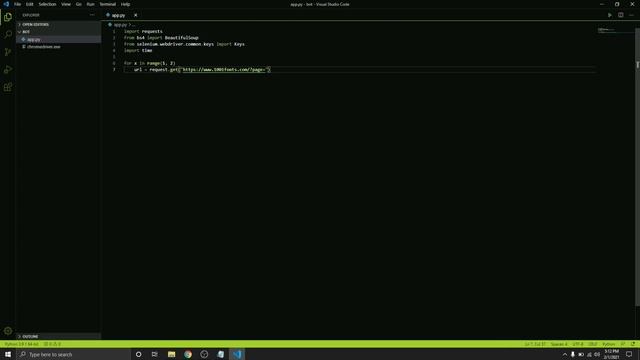Split the editor to the right
This screenshot has height=360, width=640.
620,15
